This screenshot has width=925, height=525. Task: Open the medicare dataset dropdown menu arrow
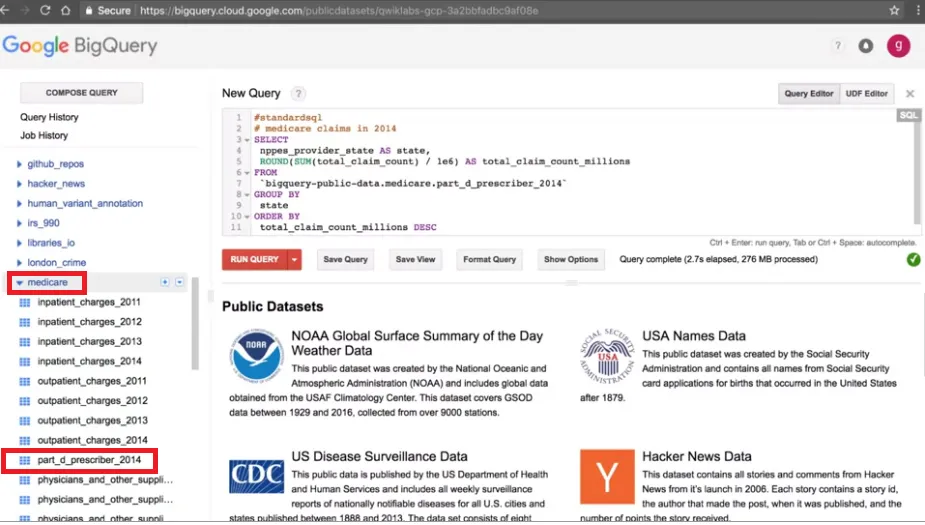(179, 282)
